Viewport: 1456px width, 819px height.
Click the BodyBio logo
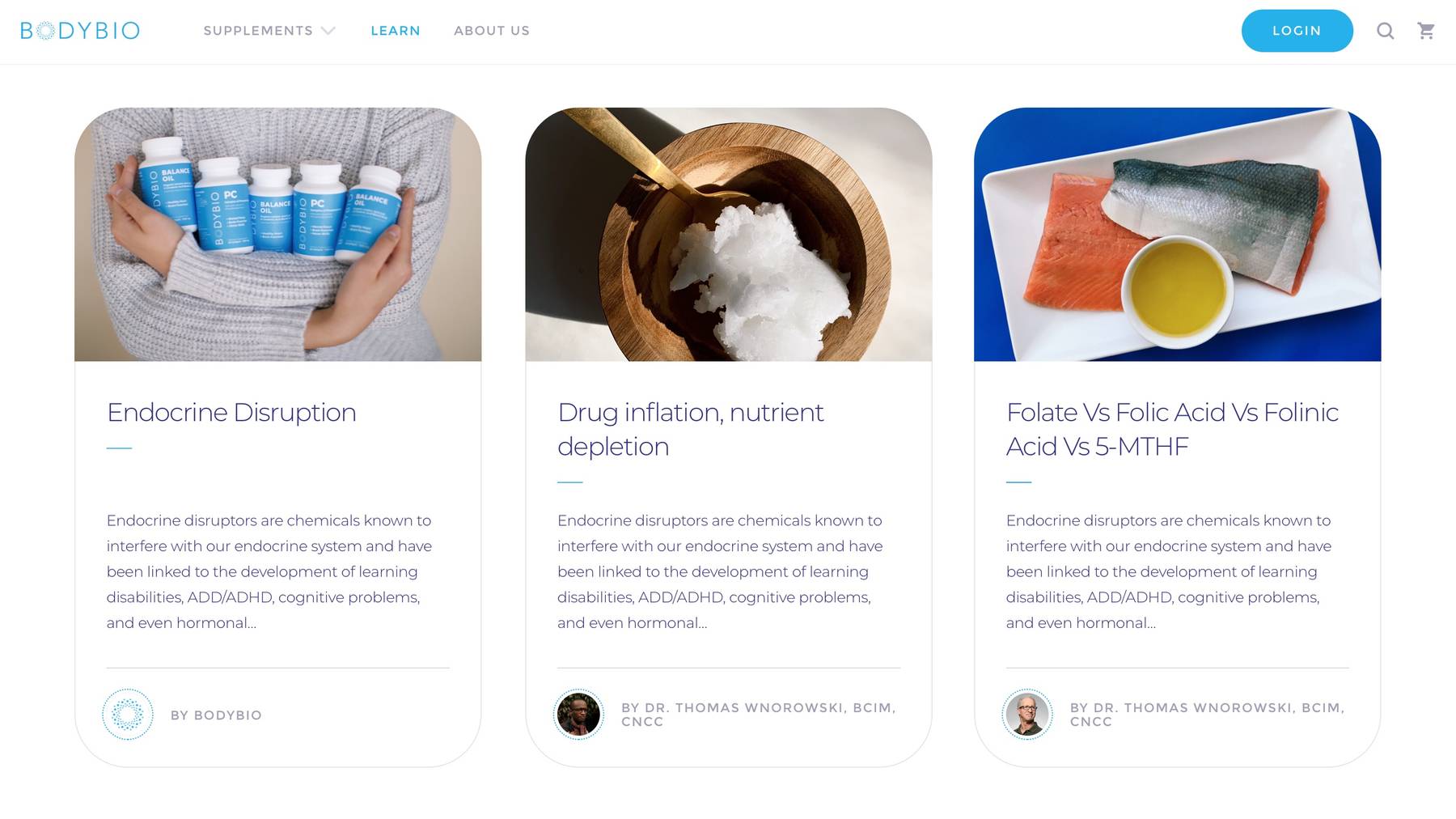pyautogui.click(x=80, y=31)
